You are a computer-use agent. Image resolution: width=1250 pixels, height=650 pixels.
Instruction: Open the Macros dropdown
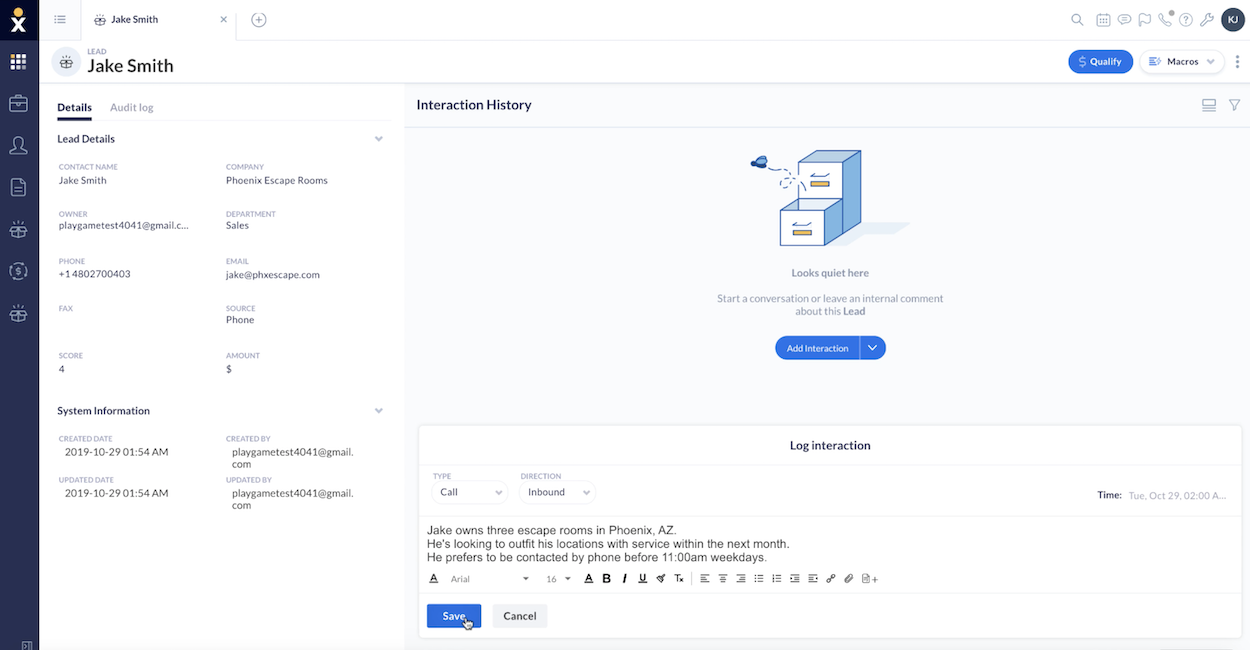pos(1182,61)
